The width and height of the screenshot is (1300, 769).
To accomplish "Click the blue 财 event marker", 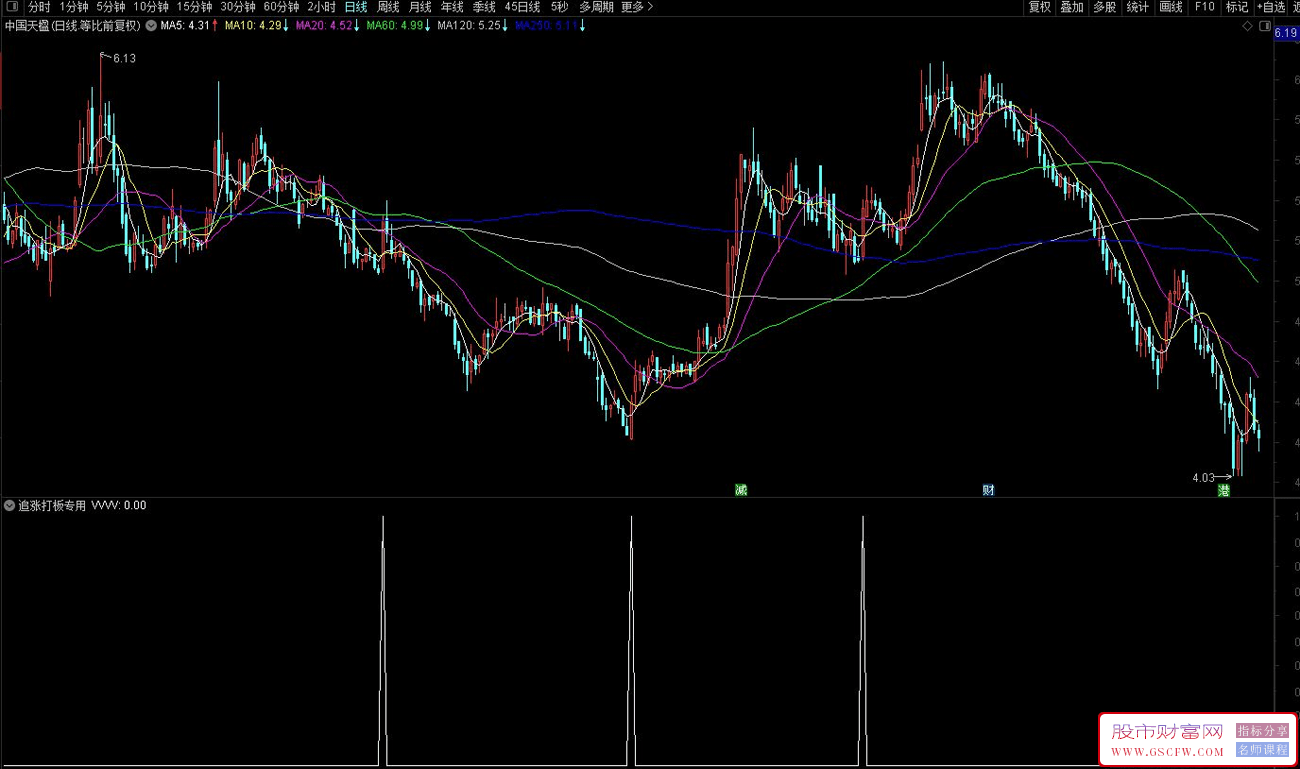I will point(988,490).
